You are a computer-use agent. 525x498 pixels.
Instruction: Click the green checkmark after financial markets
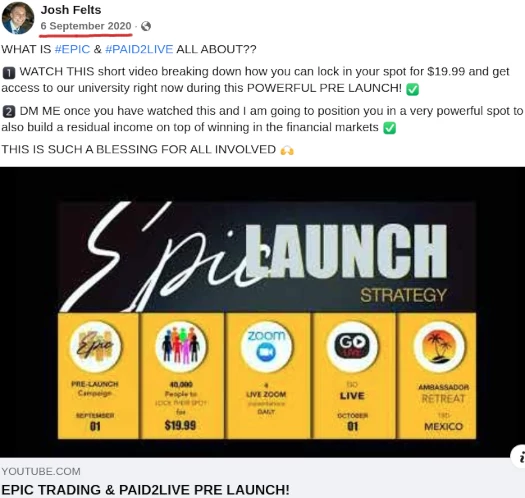click(389, 128)
